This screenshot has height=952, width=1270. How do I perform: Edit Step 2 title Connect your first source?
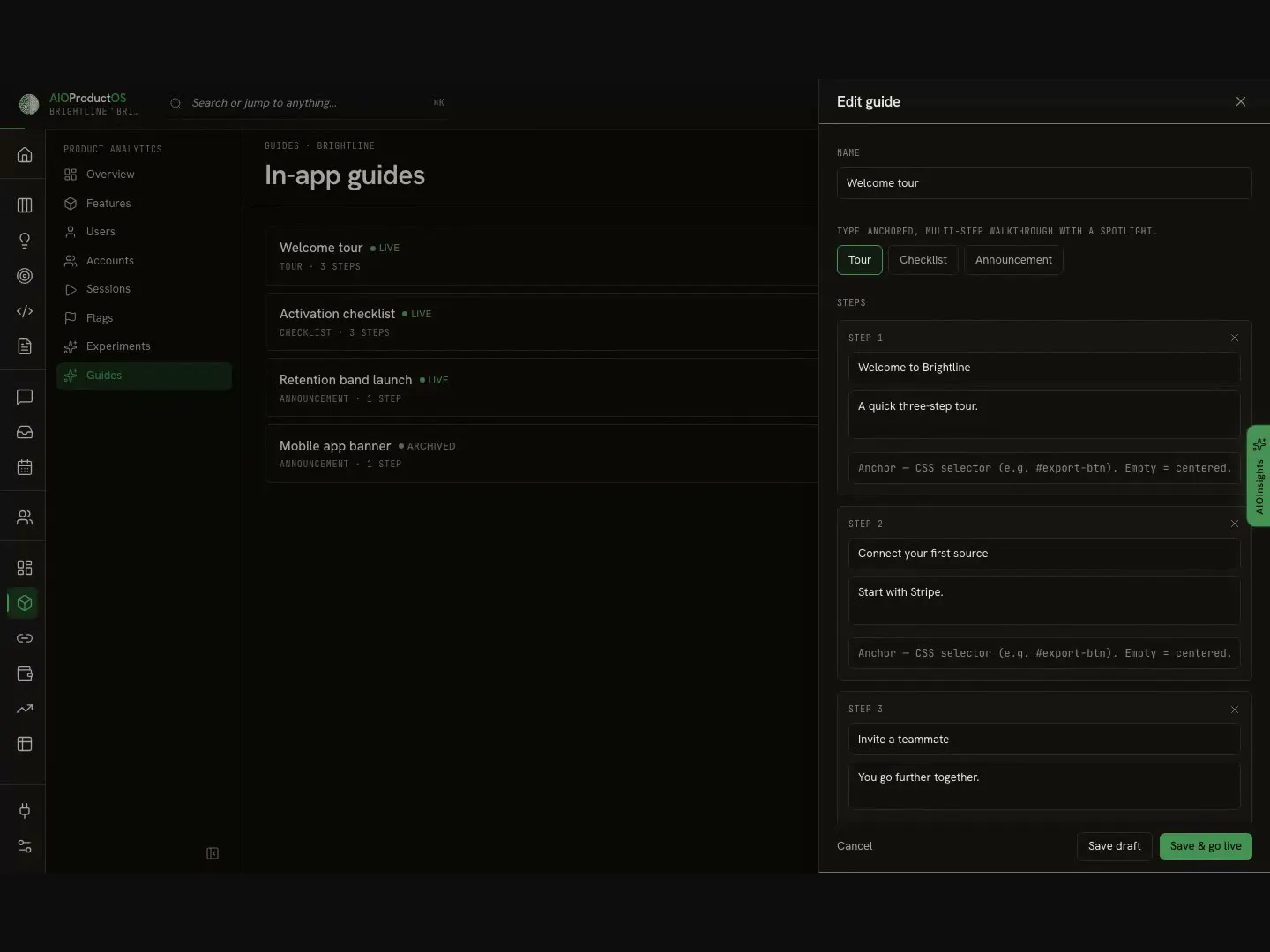pyautogui.click(x=1044, y=554)
